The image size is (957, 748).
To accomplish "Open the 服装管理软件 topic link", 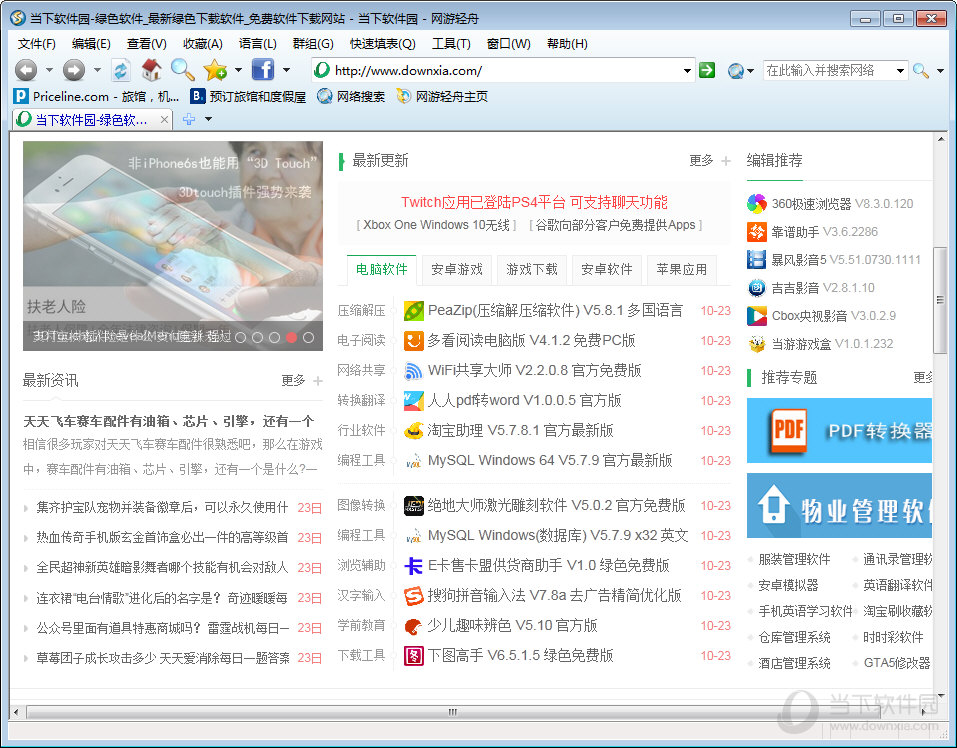I will coord(794,559).
